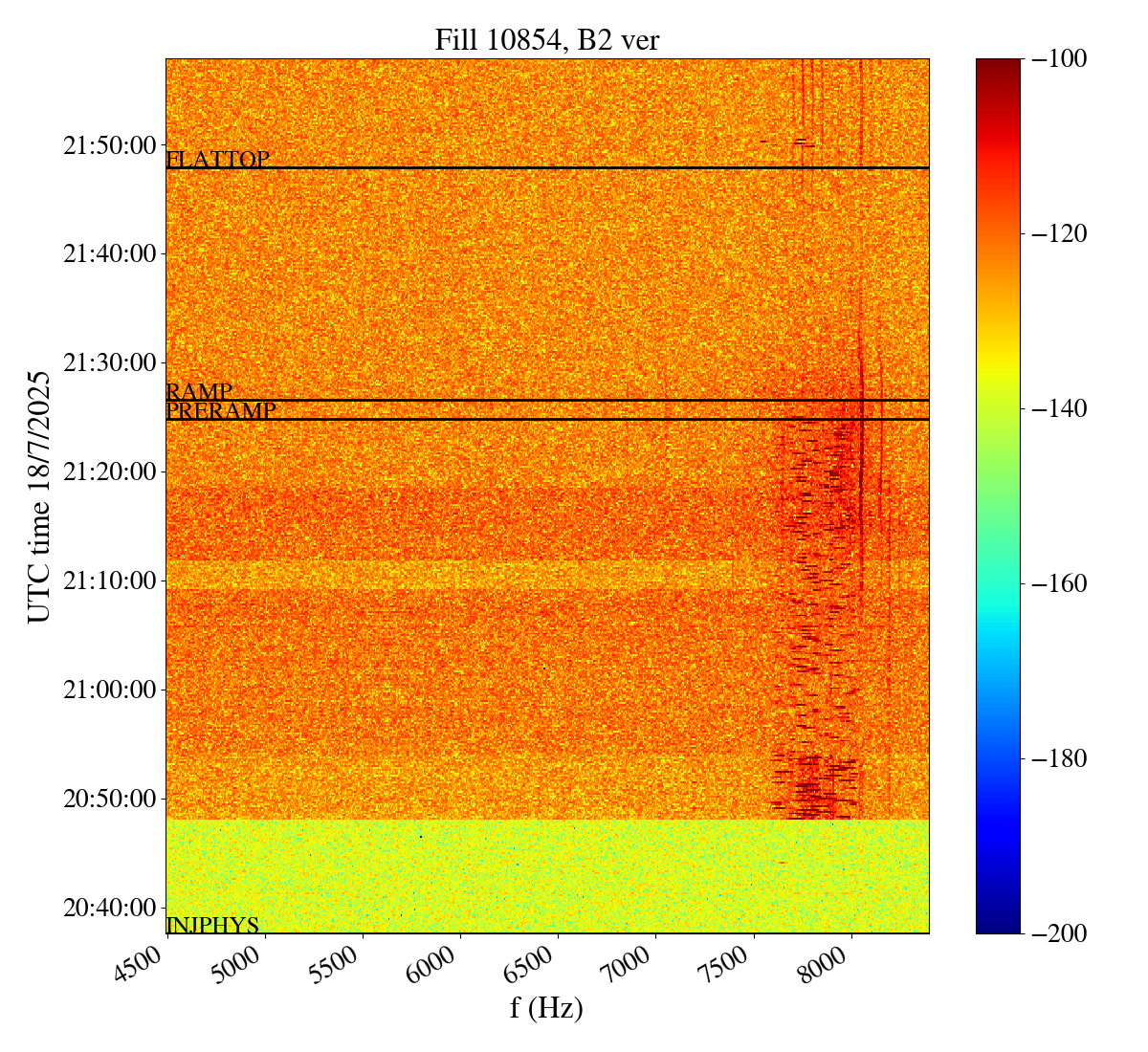Viewport: 1148px width, 1052px height.
Task: Click the "f (Hz)" x-axis label
Action: [x=546, y=1008]
